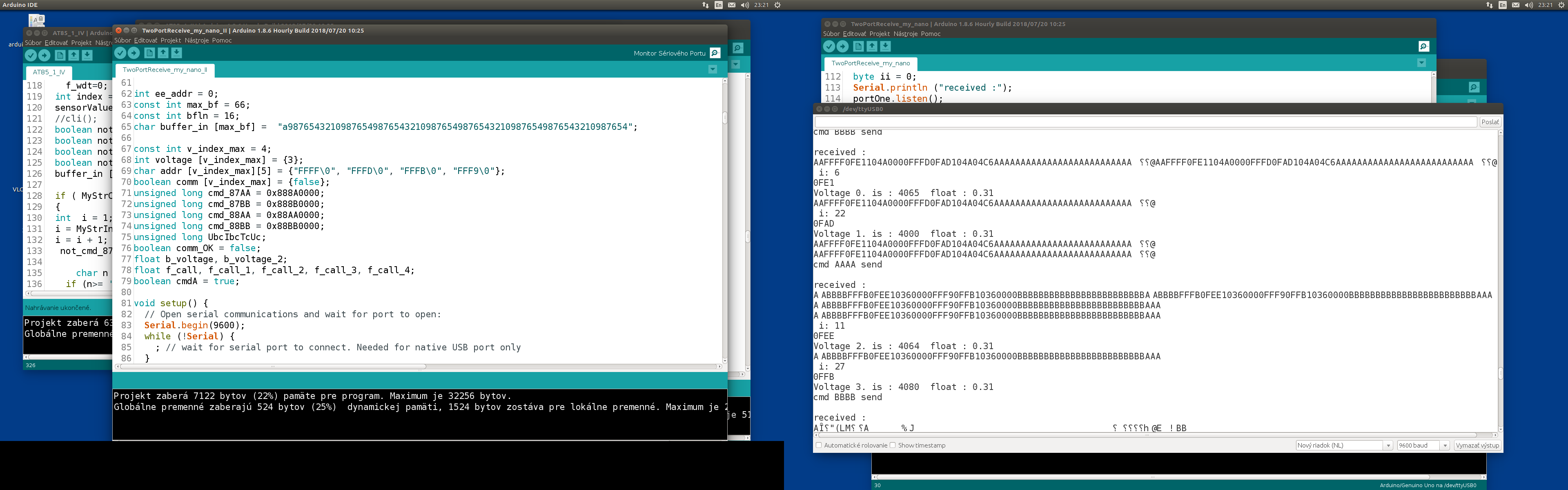Open the Nový riadok (NL) line ending dropdown
1568x490 pixels.
[1344, 445]
